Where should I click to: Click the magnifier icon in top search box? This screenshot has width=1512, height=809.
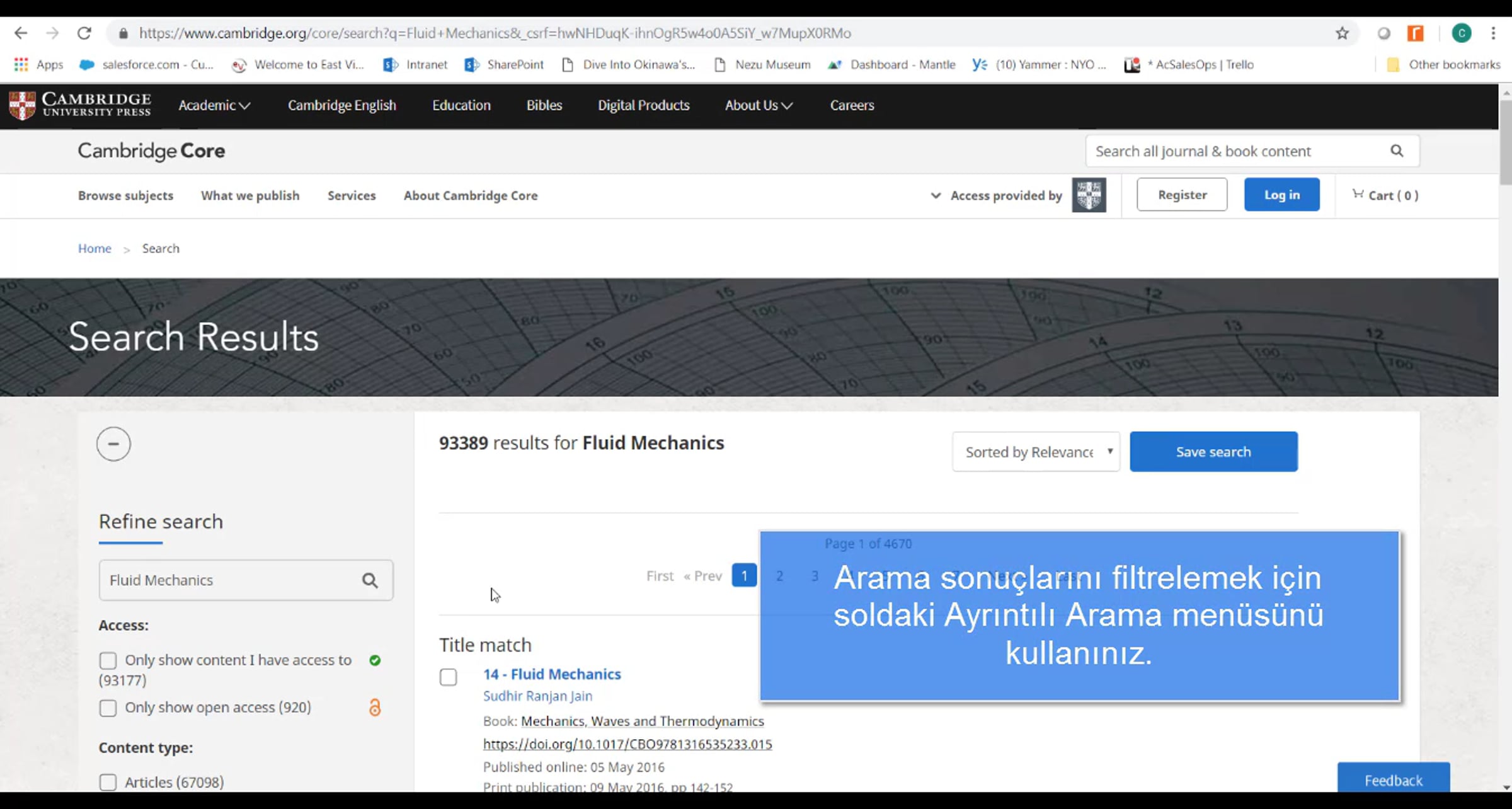point(1397,151)
